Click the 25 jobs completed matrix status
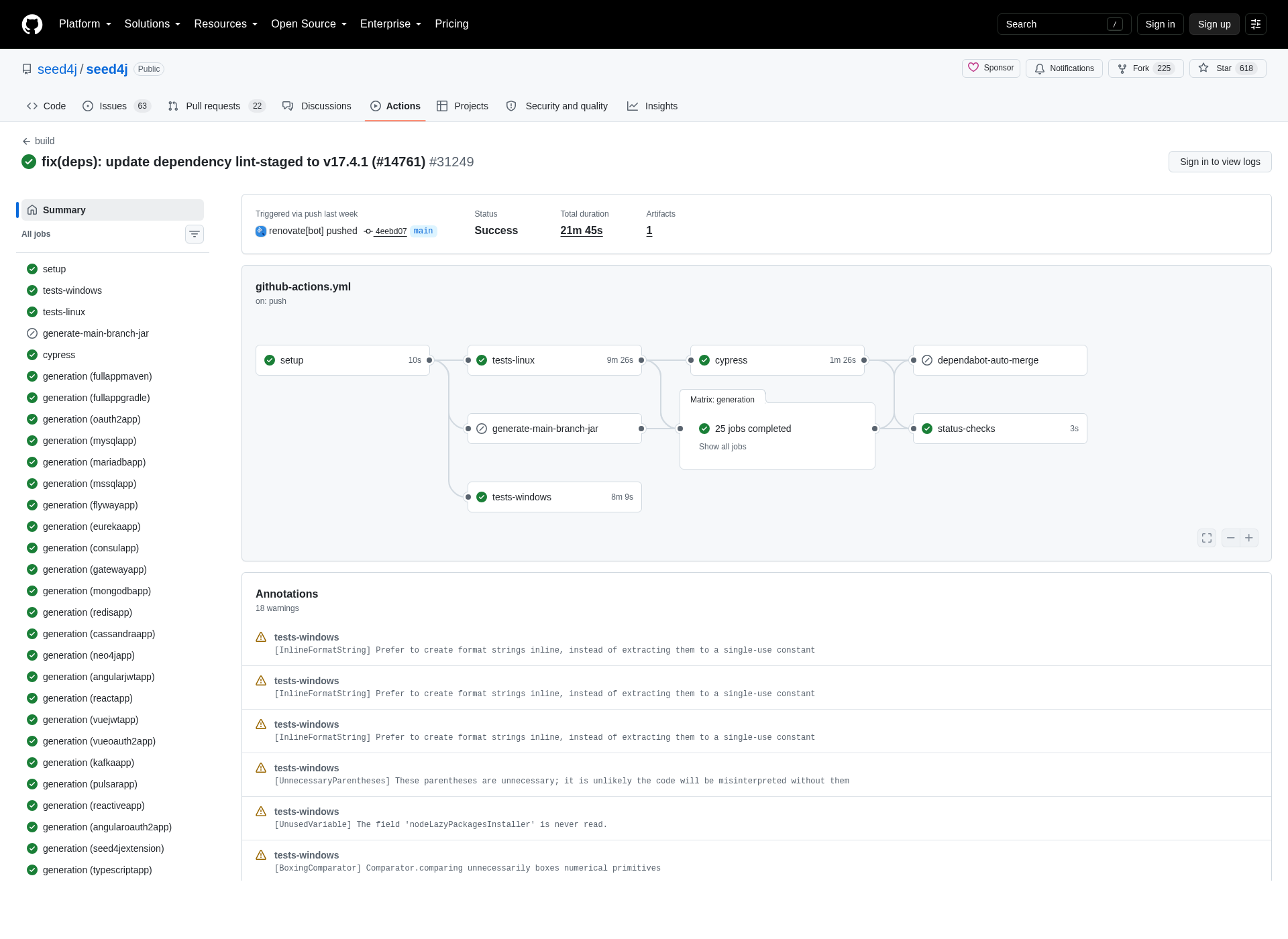The image size is (1288, 939). [x=753, y=429]
